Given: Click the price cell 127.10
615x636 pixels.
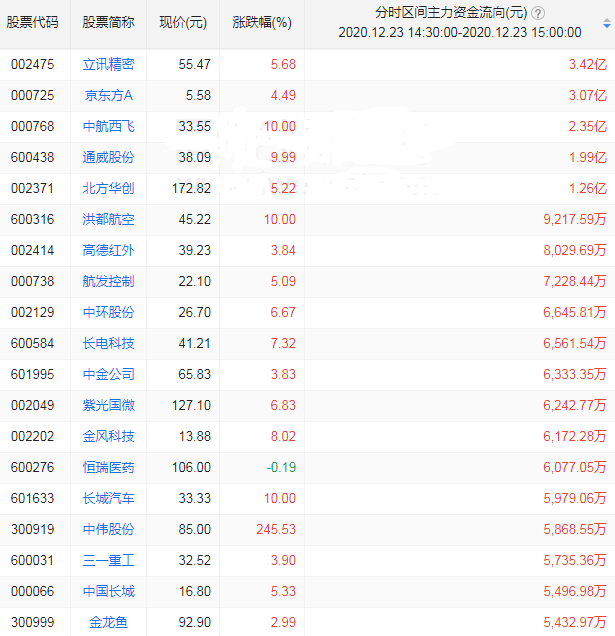Looking at the screenshot, I should 191,406.
